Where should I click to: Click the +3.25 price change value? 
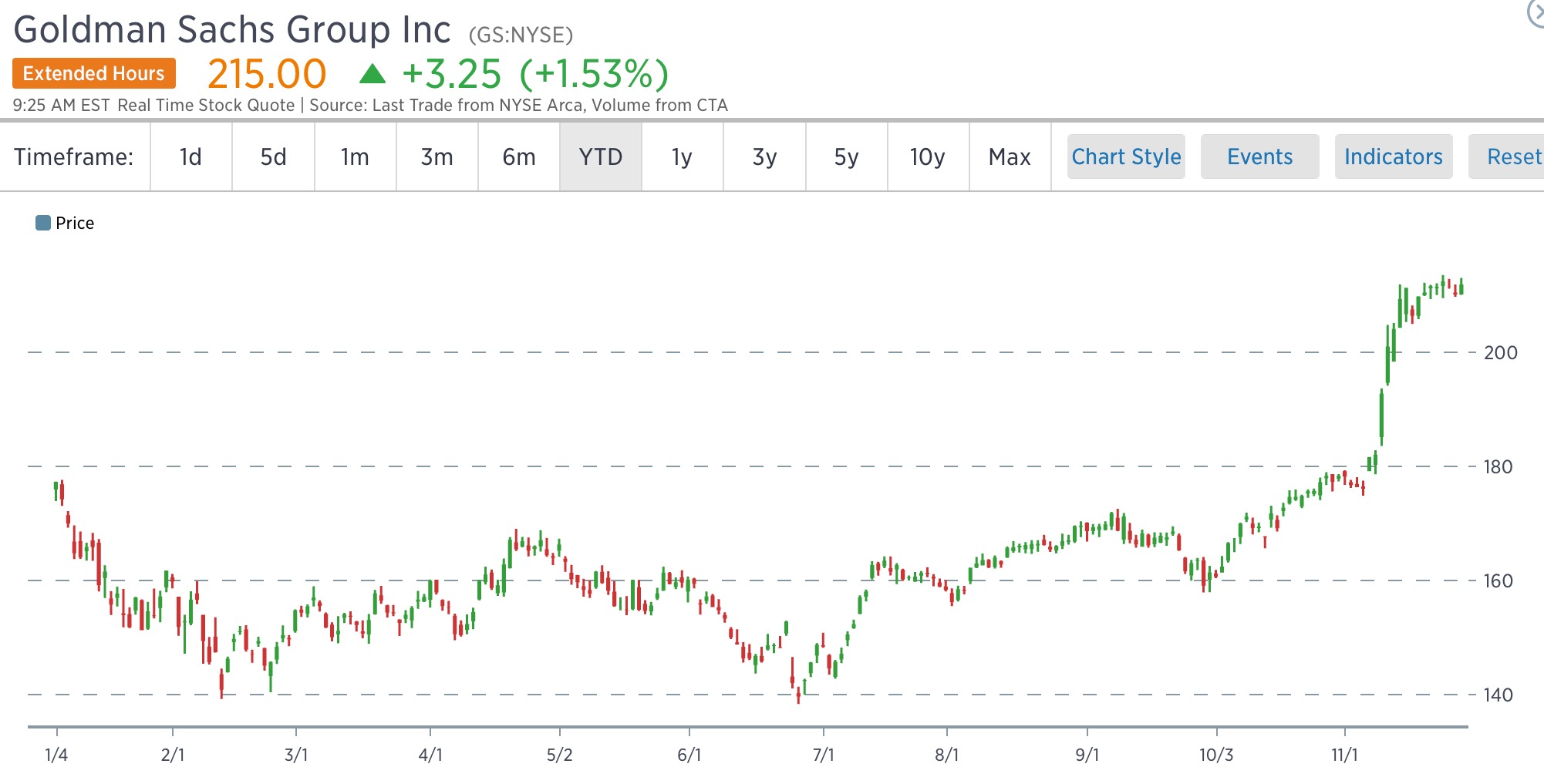pos(452,74)
